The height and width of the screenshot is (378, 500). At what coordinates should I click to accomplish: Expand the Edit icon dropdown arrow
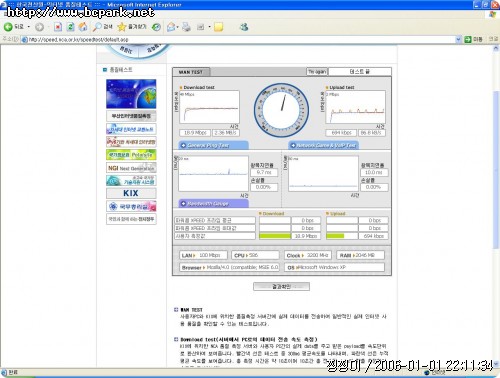(209, 27)
